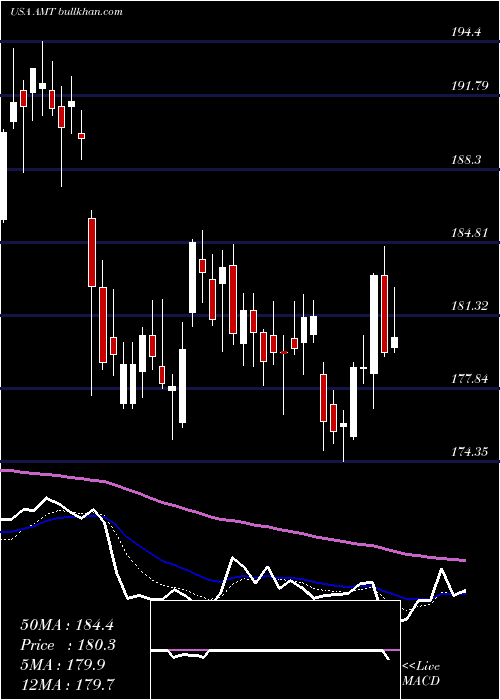This screenshot has height=700, width=500.
Task: Click the 12MA : 179.7 readout
Action: coord(68,684)
